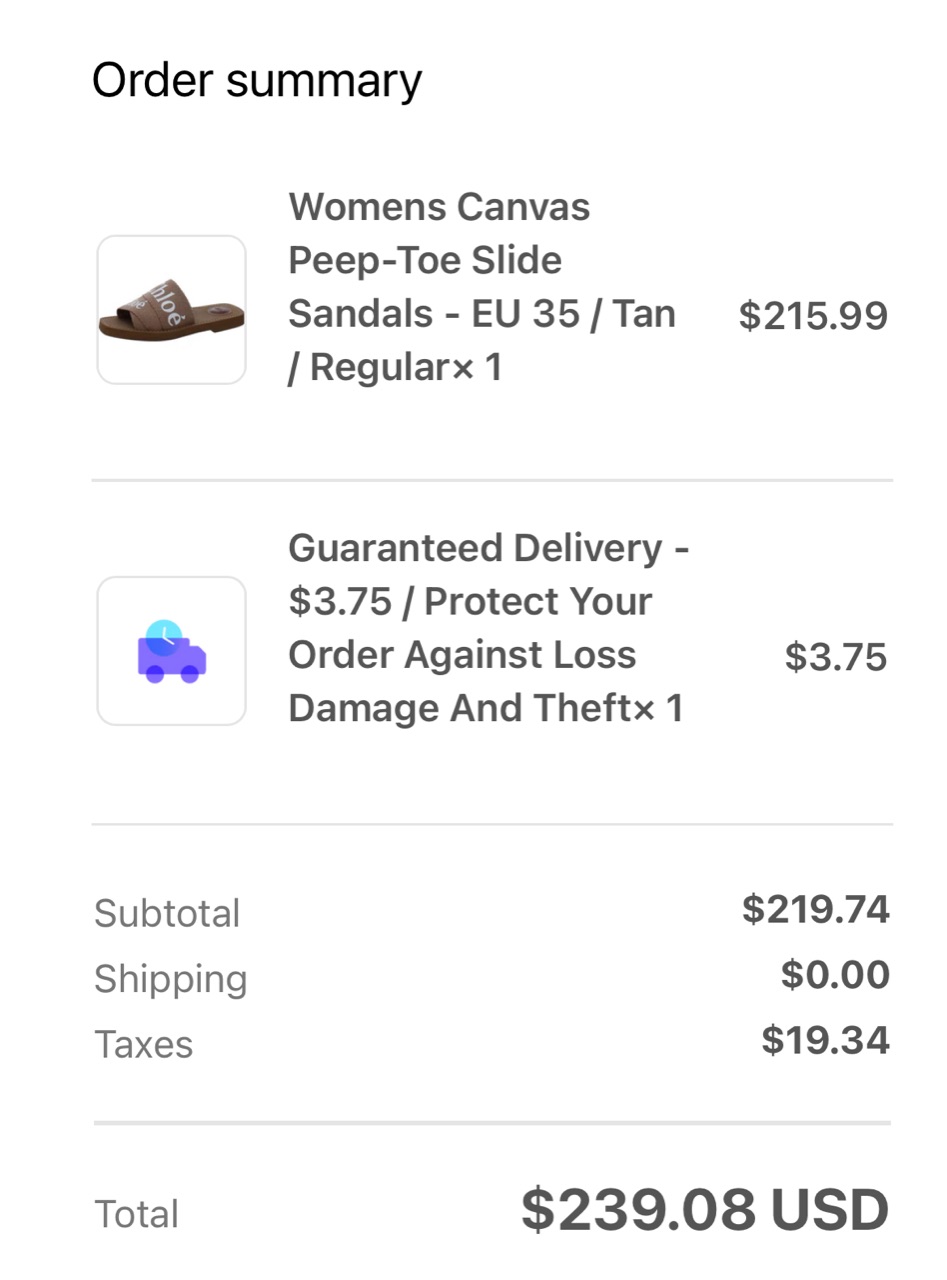Click the $239.08 total amount
This screenshot has width=947, height=1280.
pyautogui.click(x=638, y=1211)
